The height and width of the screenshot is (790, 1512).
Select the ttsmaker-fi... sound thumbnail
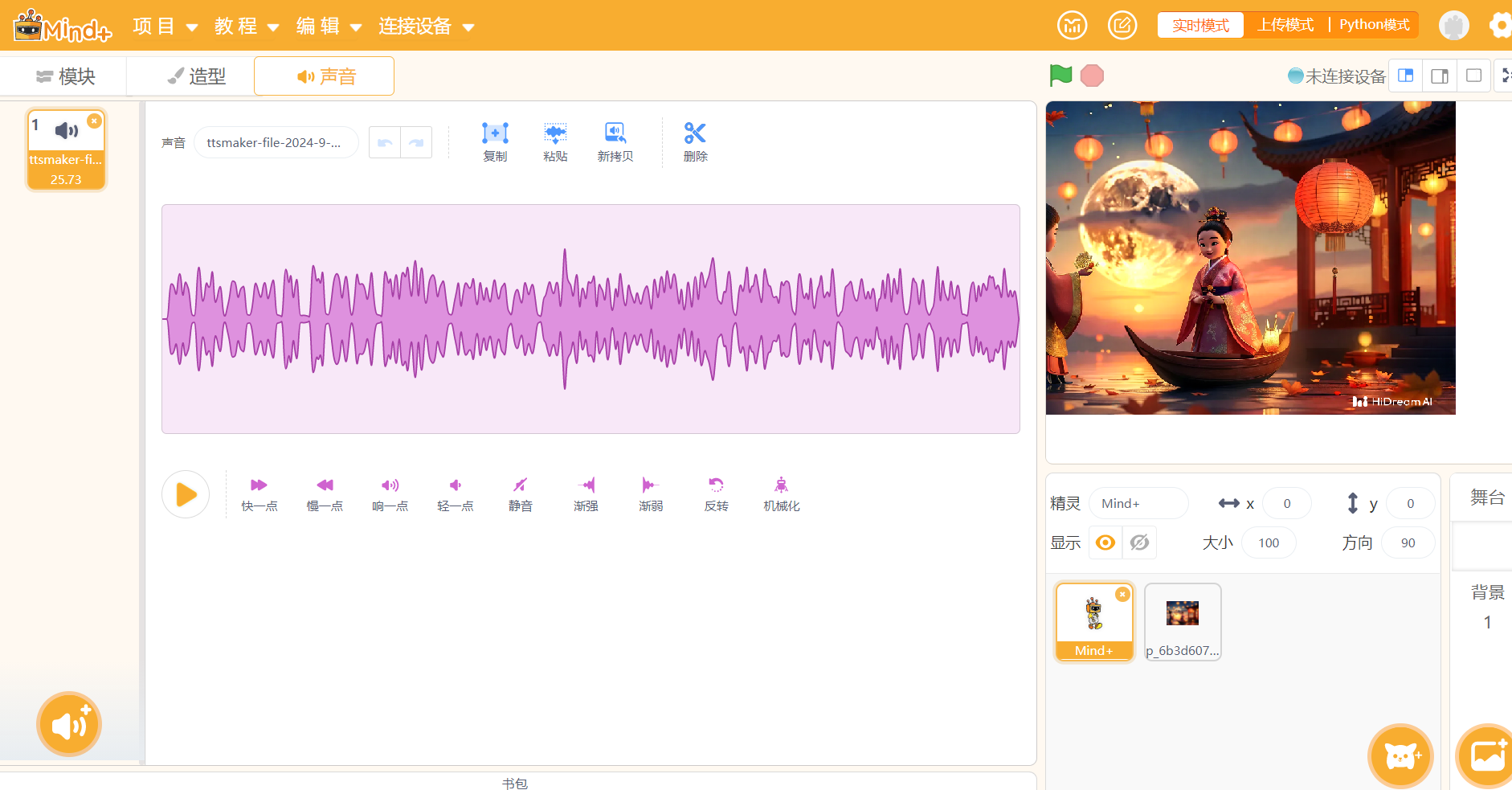(66, 149)
